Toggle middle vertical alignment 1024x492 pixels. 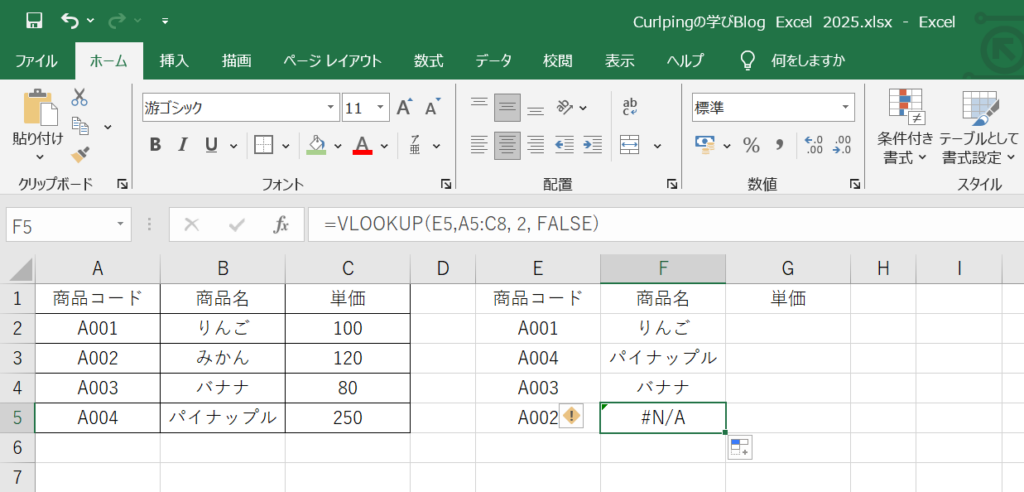click(507, 108)
